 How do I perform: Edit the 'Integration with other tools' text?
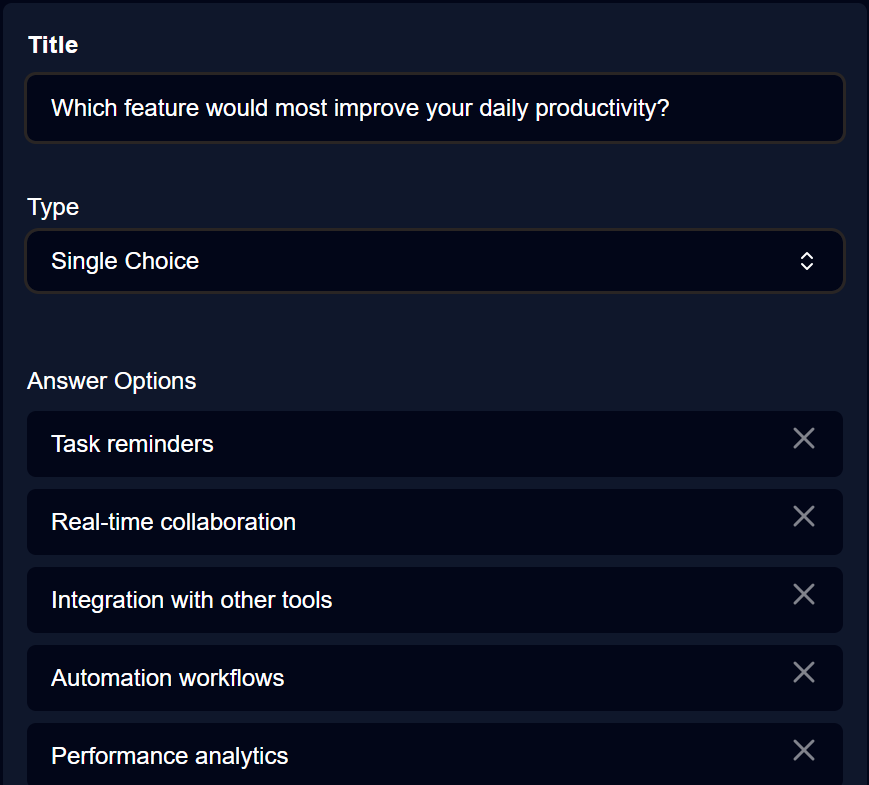tap(191, 600)
